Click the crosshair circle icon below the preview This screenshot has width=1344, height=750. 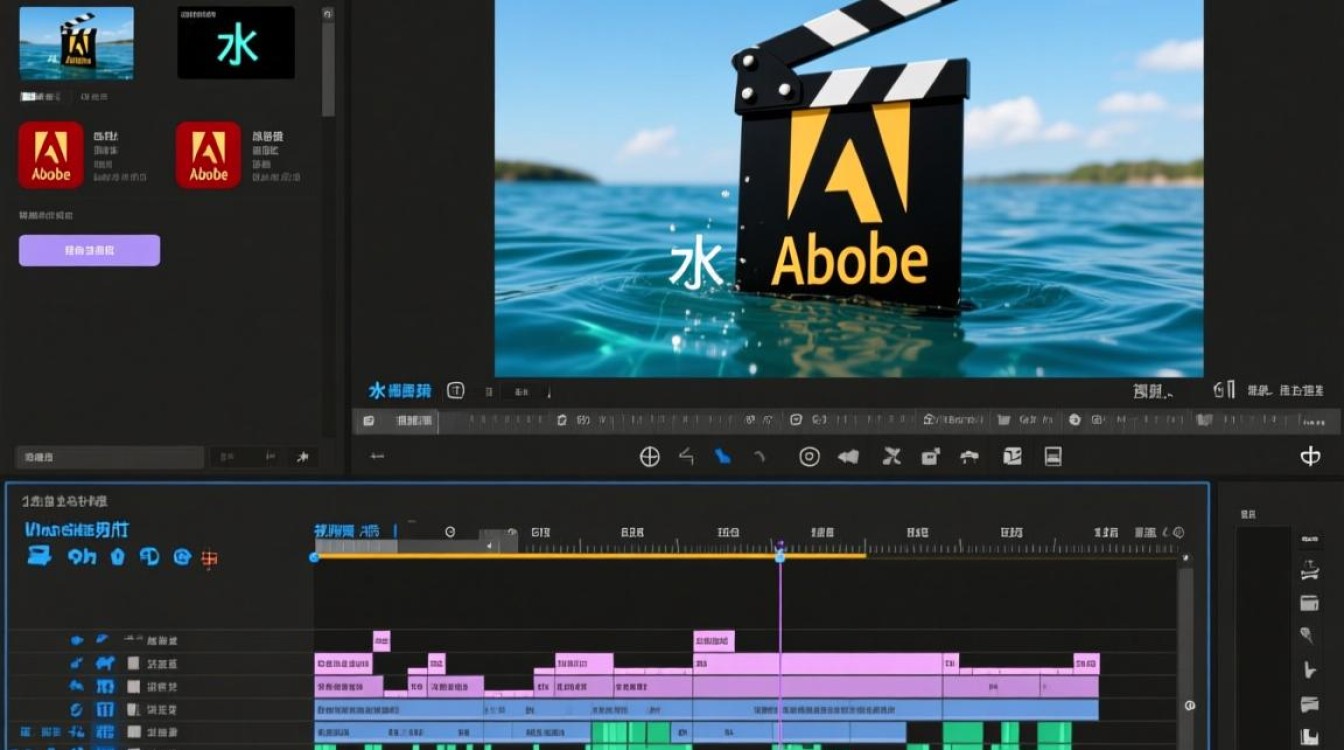[650, 457]
